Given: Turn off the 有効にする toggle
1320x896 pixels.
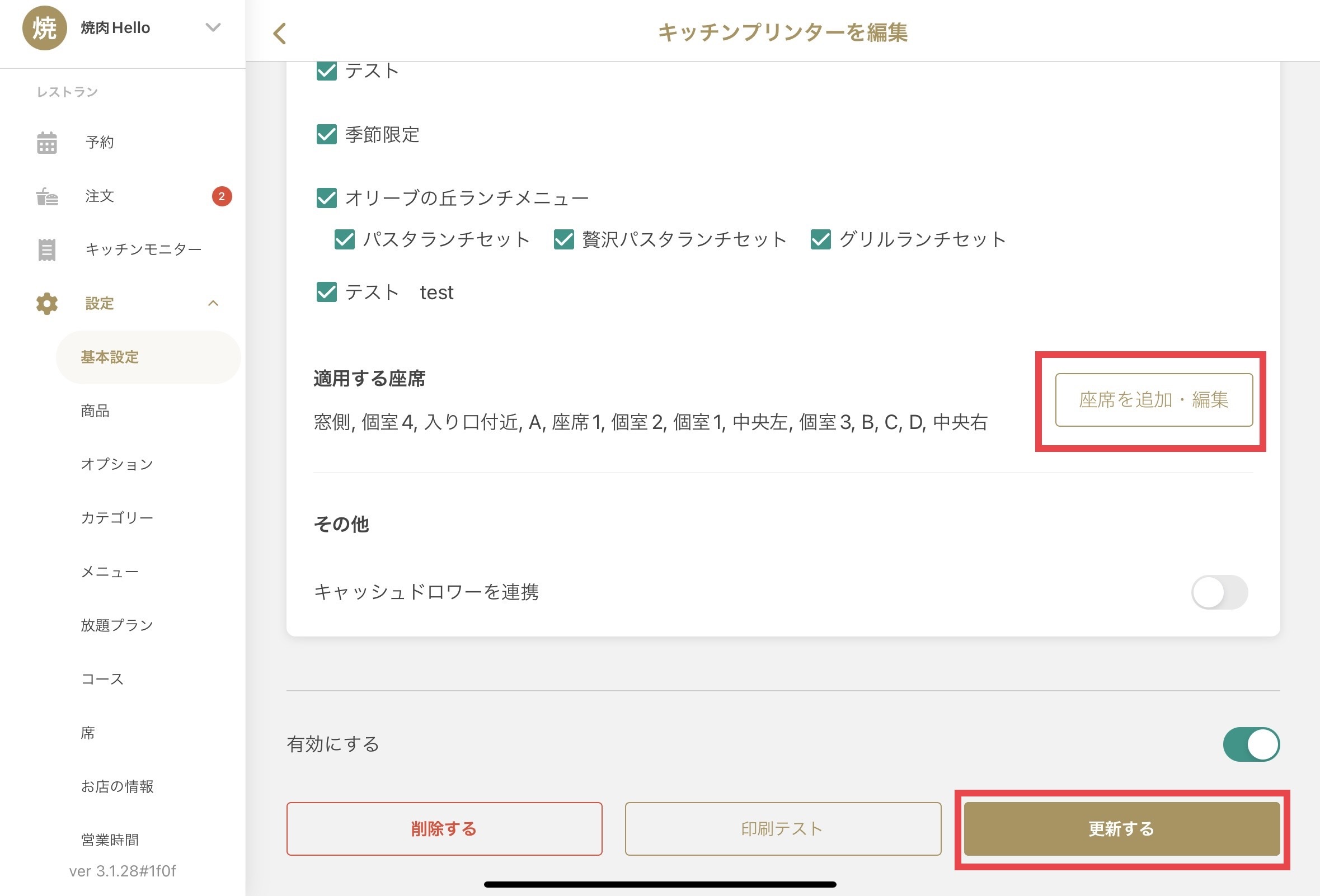Looking at the screenshot, I should [1251, 744].
